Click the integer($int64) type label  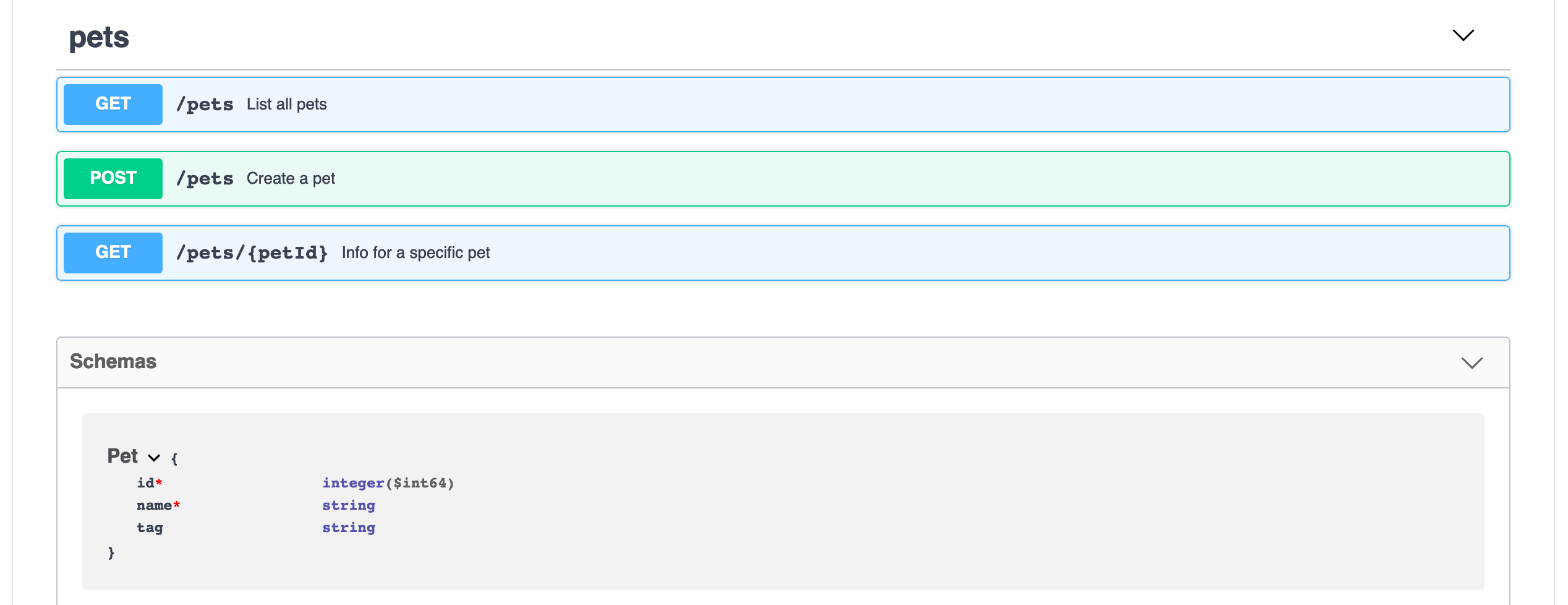[x=388, y=483]
